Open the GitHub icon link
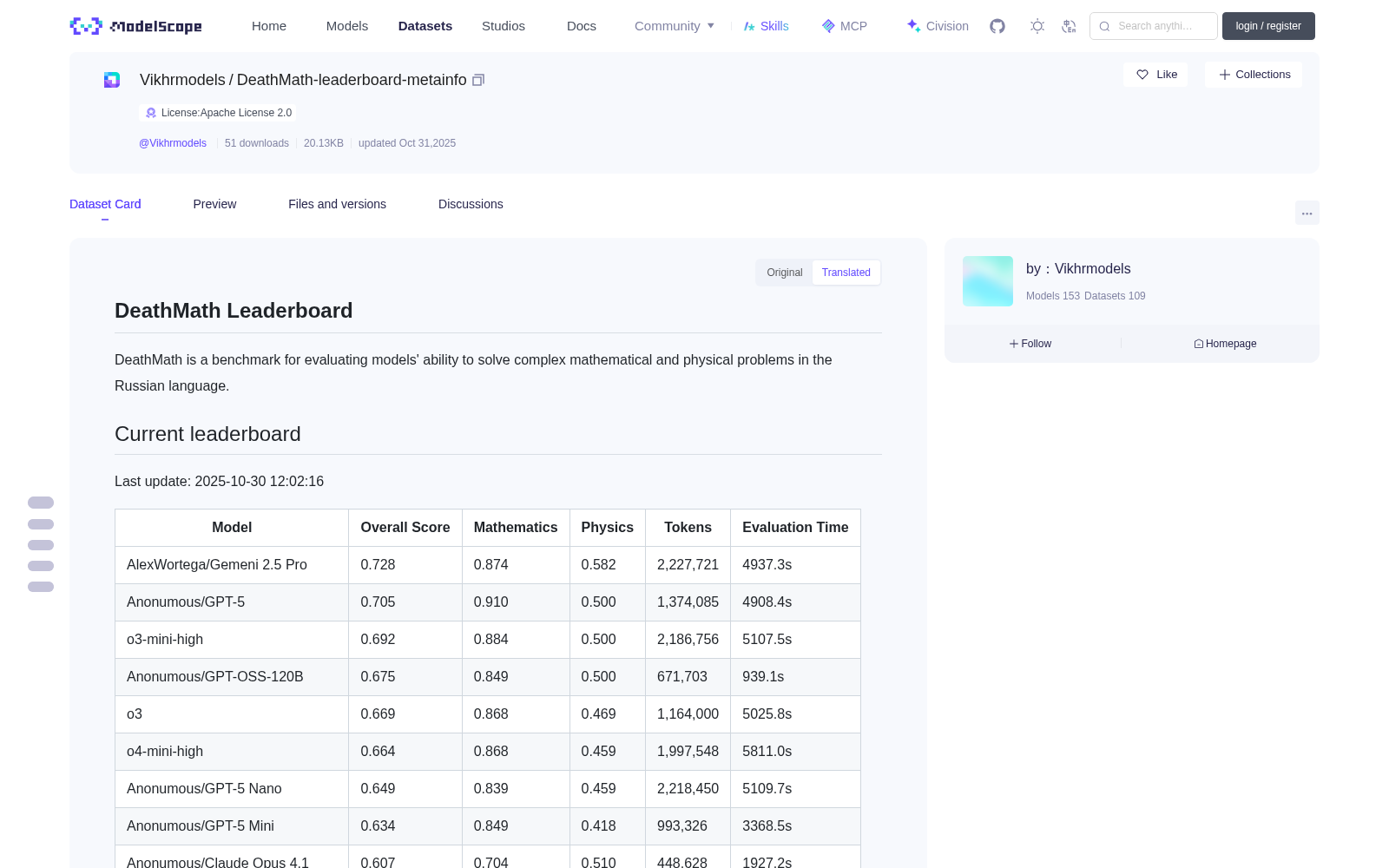1389x868 pixels. click(997, 26)
